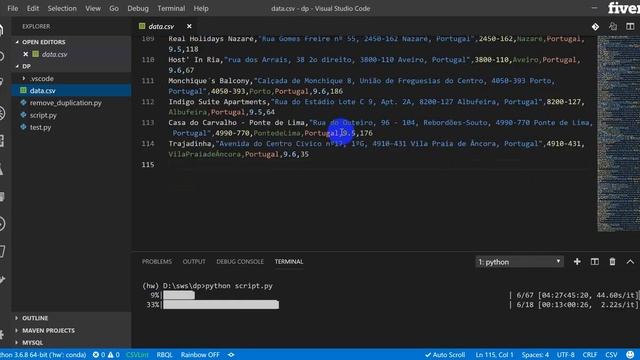
Task: Click 'Monchique's Balcony' on line 111
Action: (x=209, y=81)
